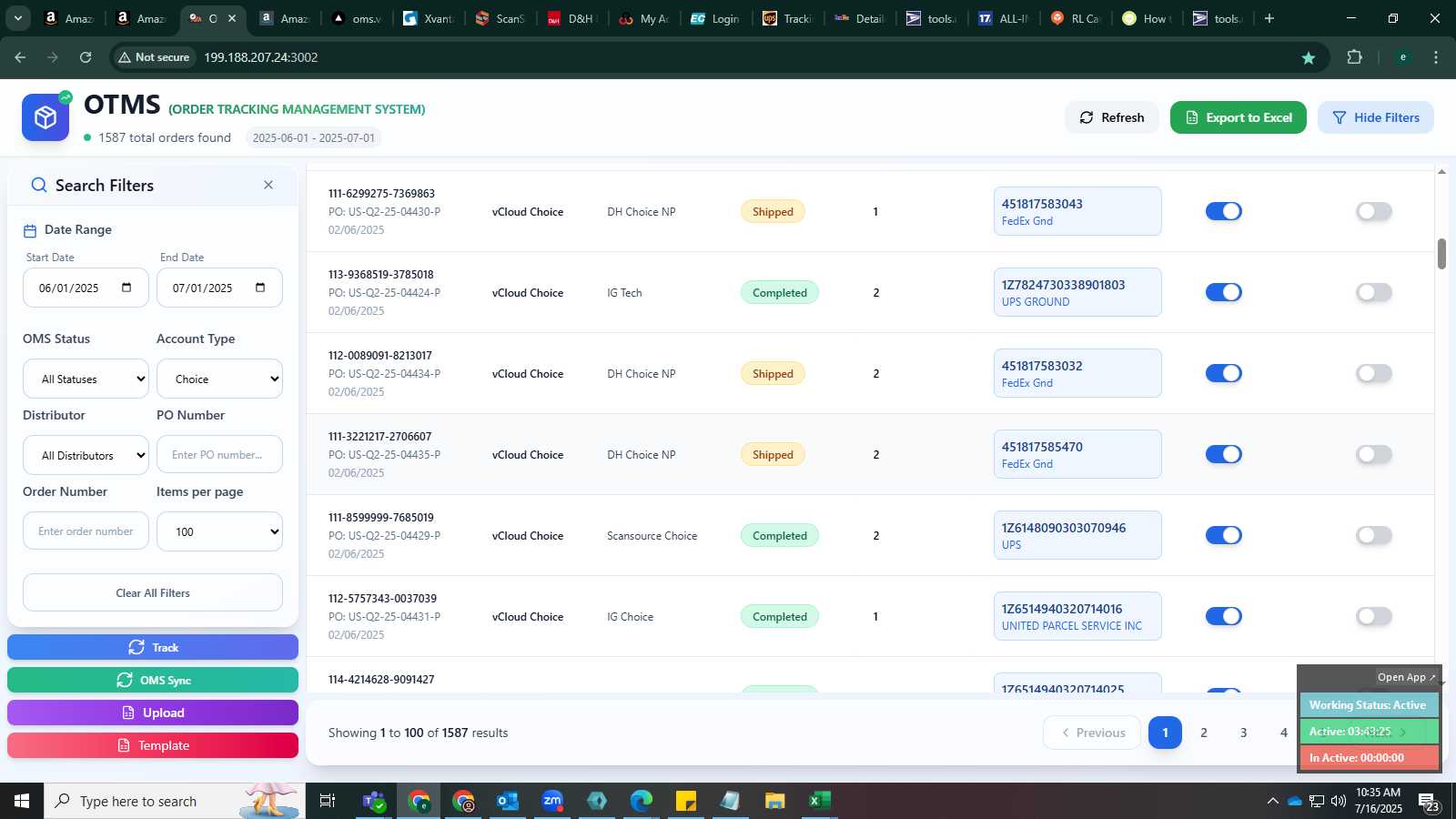Toggle second switch for order 112-5757343-0037039
This screenshot has height=819, width=1456.
pos(1374,616)
